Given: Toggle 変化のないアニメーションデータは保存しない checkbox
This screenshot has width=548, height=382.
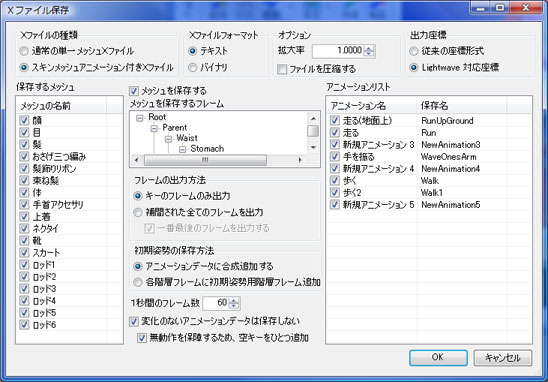Looking at the screenshot, I should (134, 321).
